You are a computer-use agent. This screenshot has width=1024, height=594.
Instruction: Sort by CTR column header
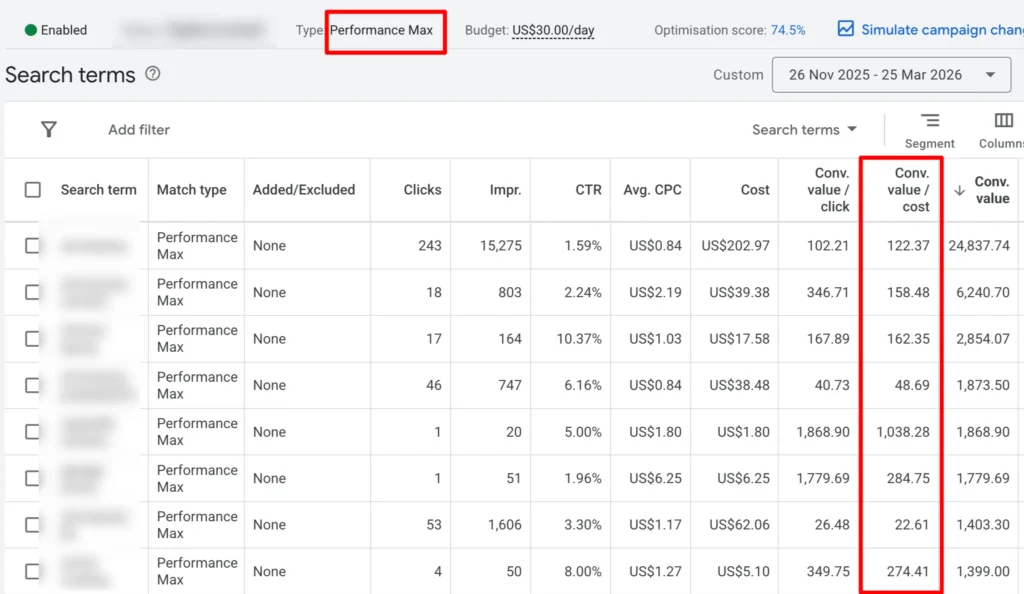pos(588,190)
